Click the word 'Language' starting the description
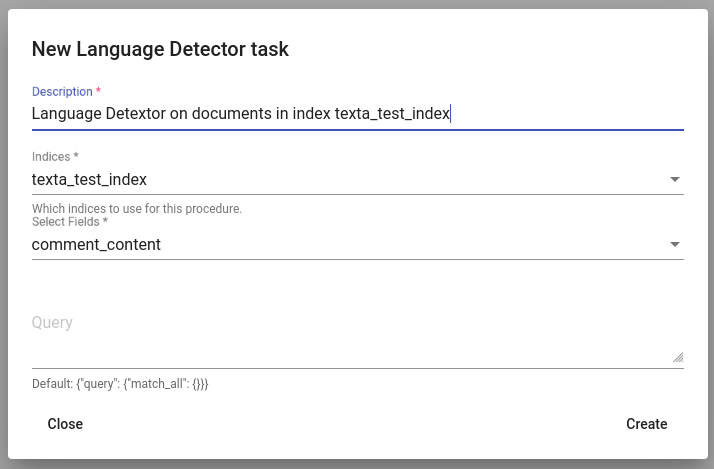The image size is (714, 469). tap(66, 113)
